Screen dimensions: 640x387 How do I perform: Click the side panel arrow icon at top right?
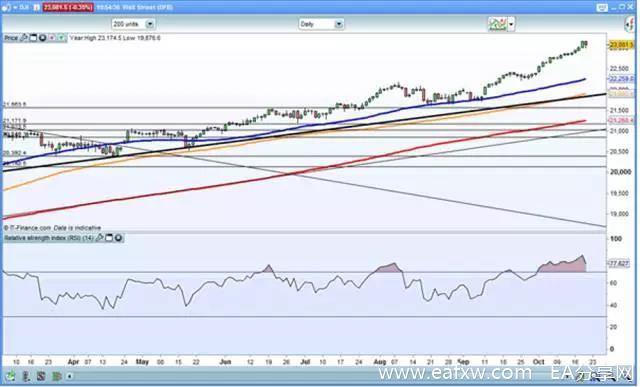629,24
